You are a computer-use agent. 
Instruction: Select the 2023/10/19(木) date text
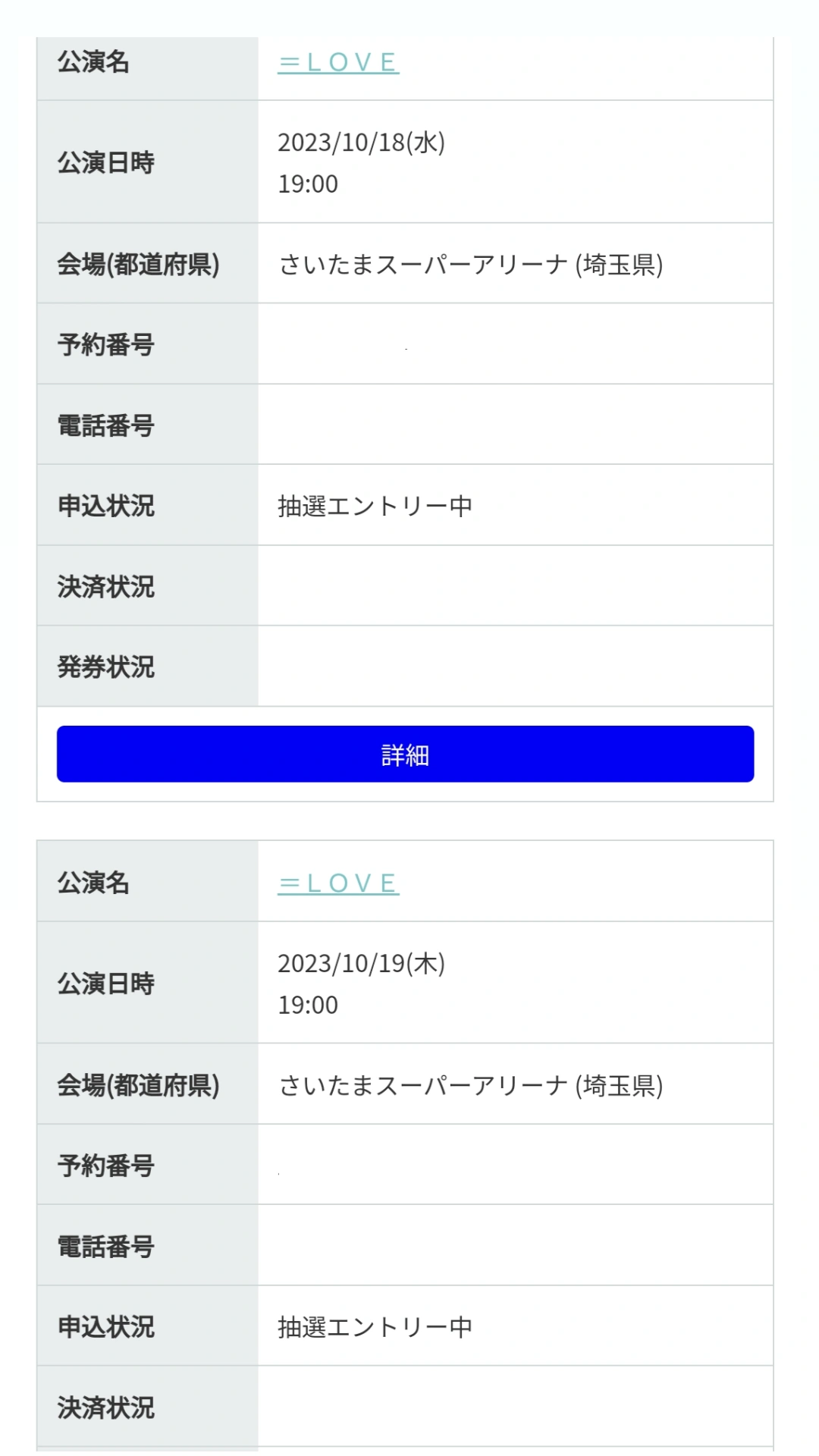[x=361, y=964]
